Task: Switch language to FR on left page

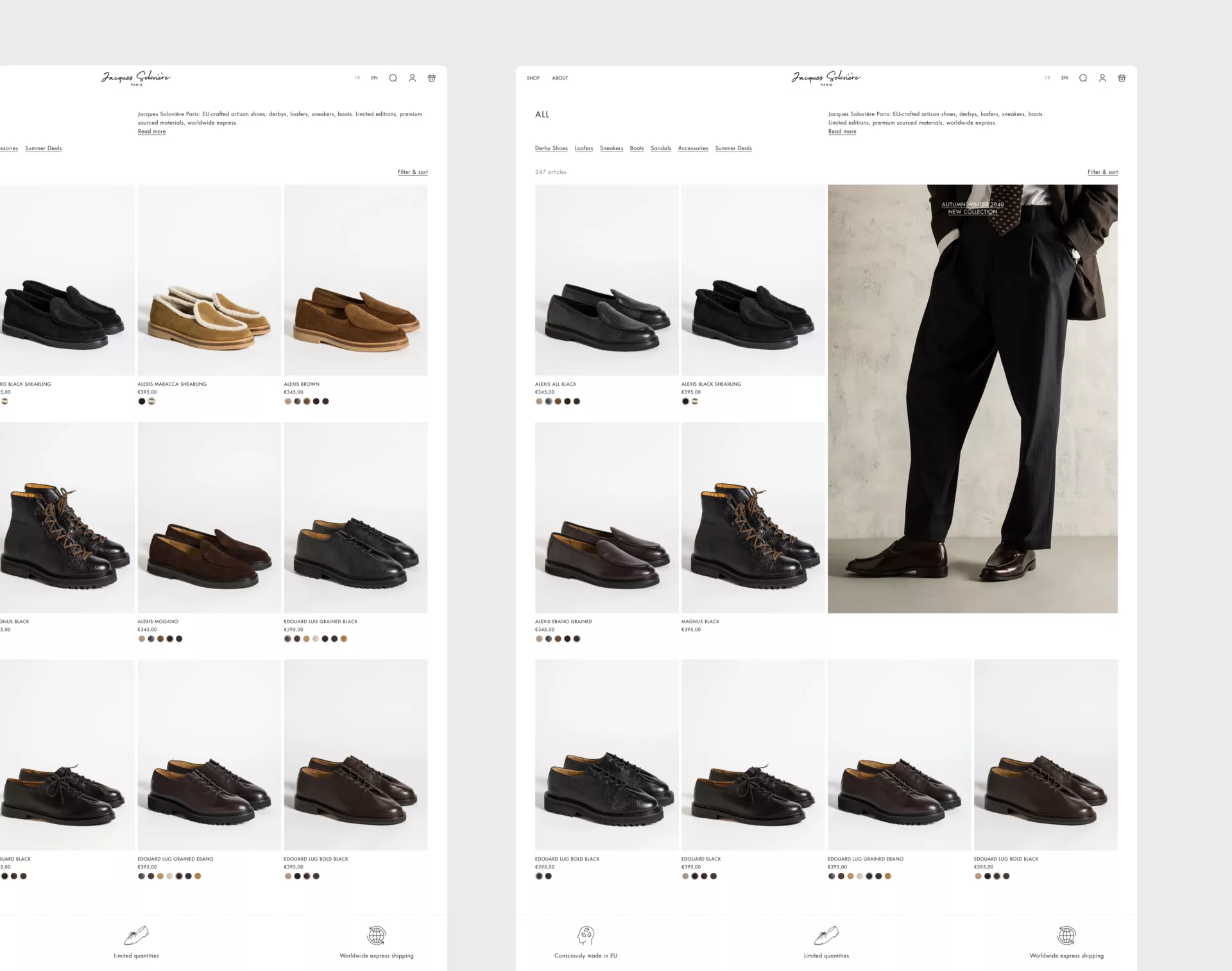Action: tap(357, 78)
